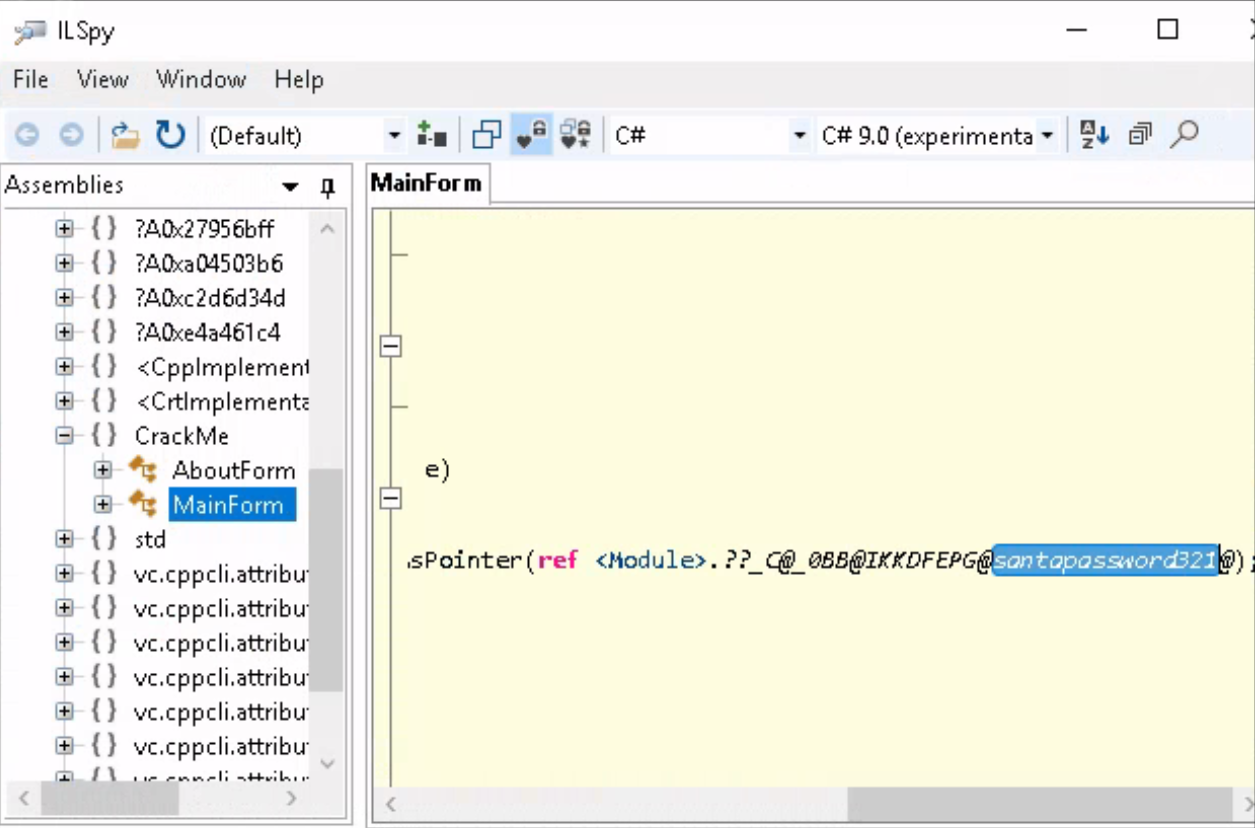Expand the AboutForm class node
The height and width of the screenshot is (828, 1255).
click(x=102, y=470)
